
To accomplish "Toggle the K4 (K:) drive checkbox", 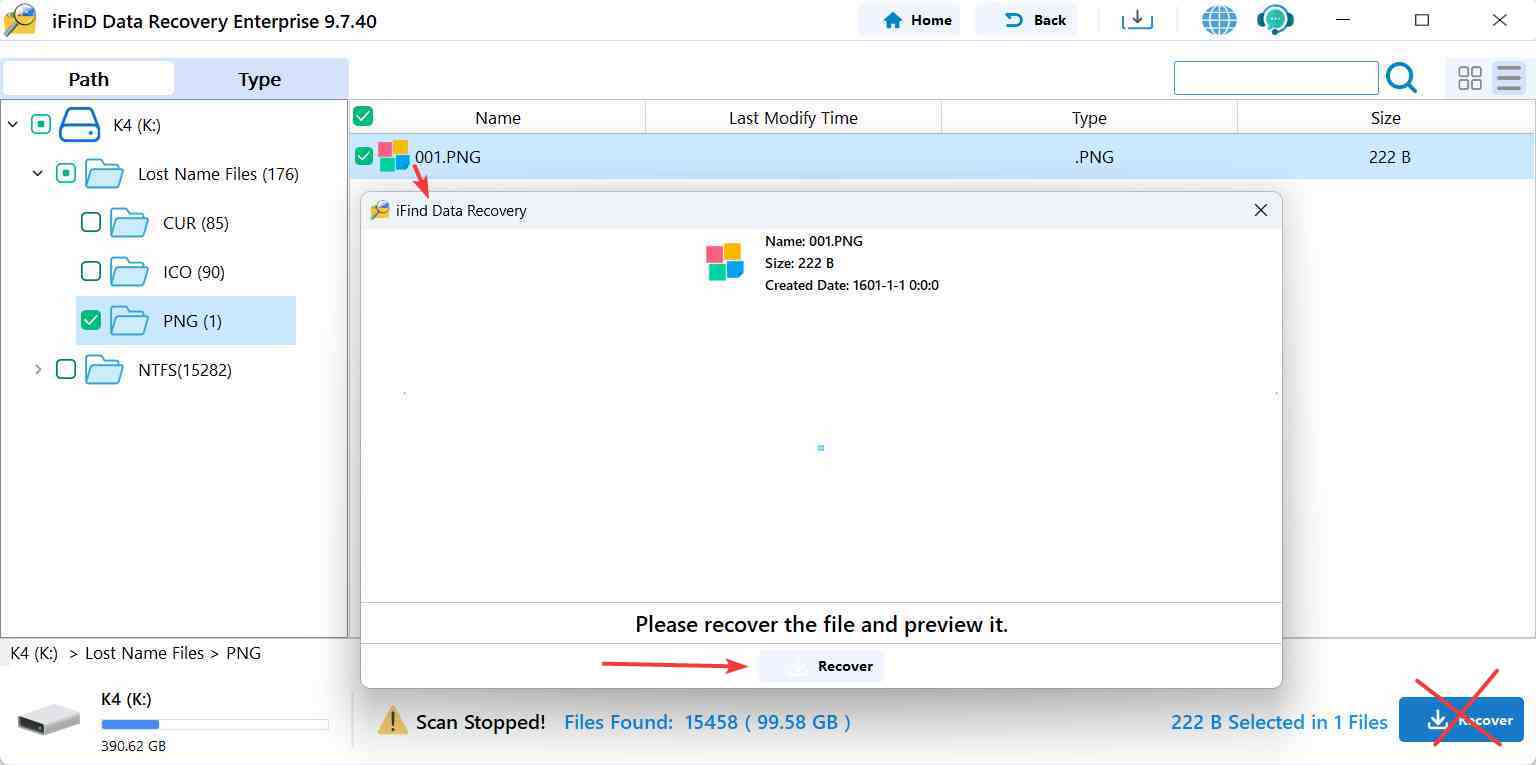I will point(41,125).
